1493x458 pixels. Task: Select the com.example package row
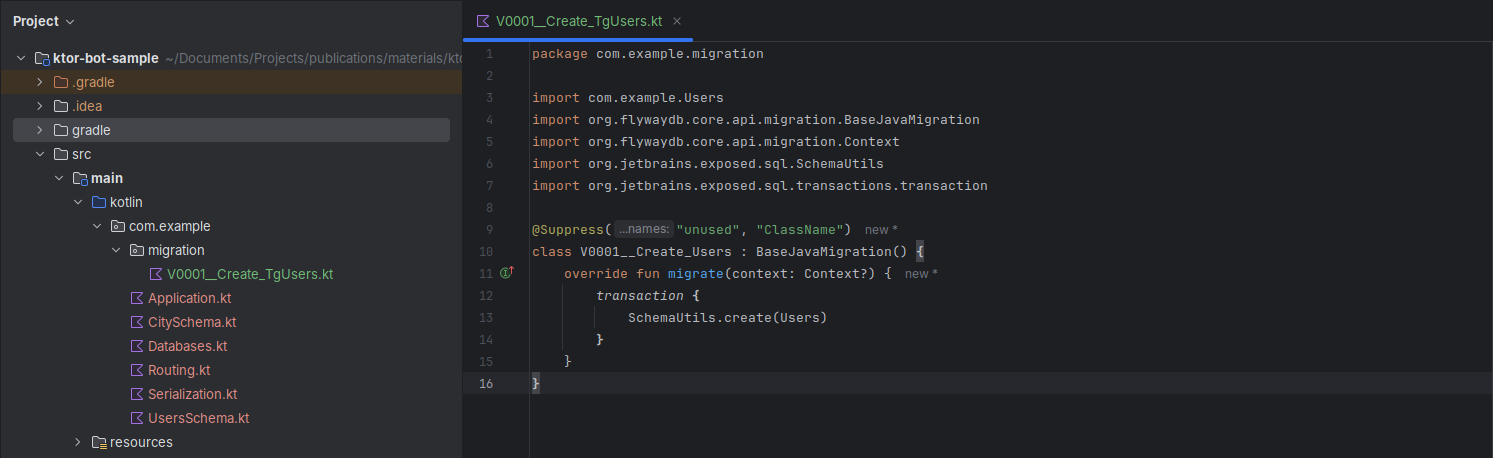click(231, 226)
